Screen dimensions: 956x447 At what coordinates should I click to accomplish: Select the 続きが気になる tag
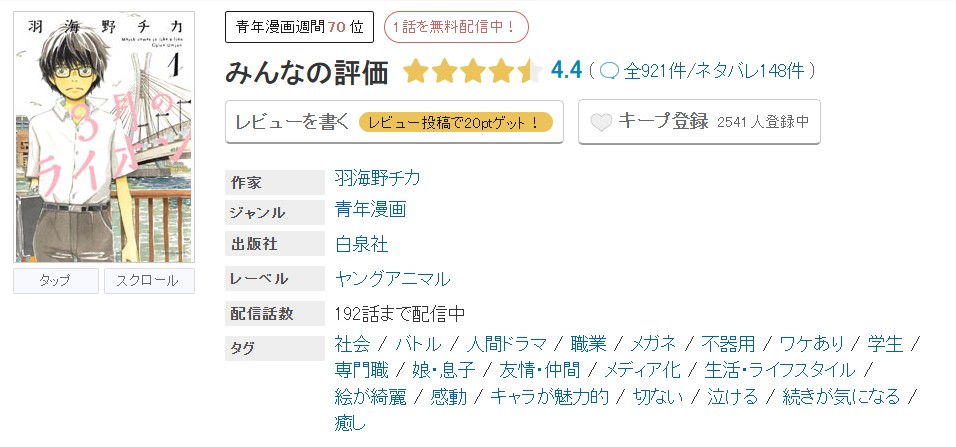841,396
